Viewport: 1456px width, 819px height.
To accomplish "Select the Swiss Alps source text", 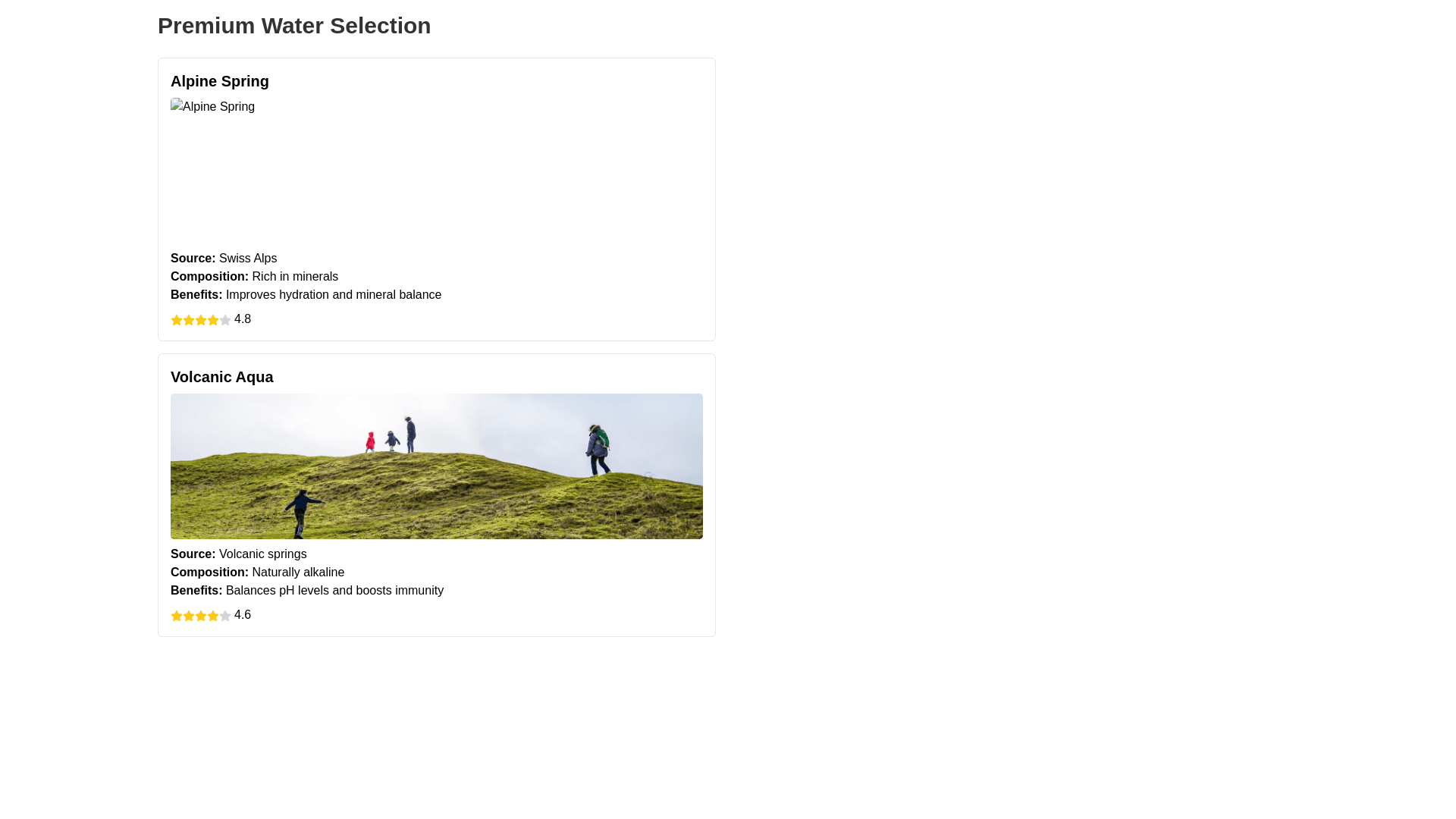I will 248,259.
